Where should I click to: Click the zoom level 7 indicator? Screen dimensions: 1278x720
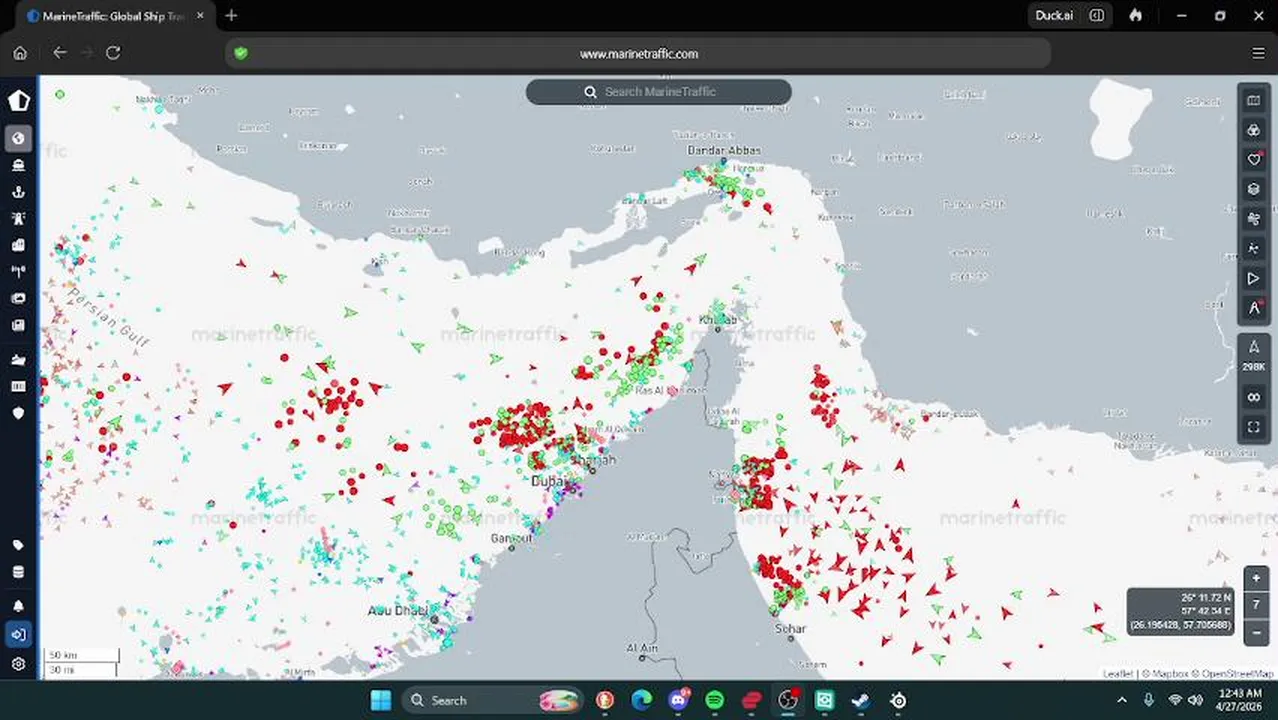point(1256,605)
